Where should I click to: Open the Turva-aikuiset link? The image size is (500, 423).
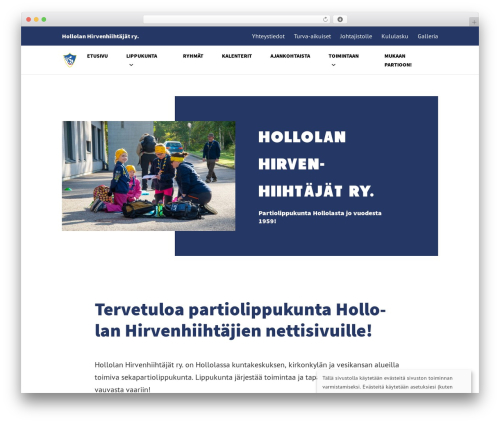click(x=312, y=36)
